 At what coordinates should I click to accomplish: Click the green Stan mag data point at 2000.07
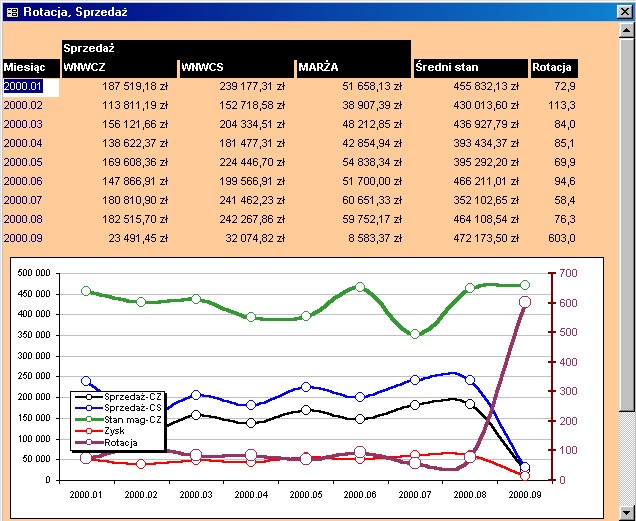(x=415, y=334)
